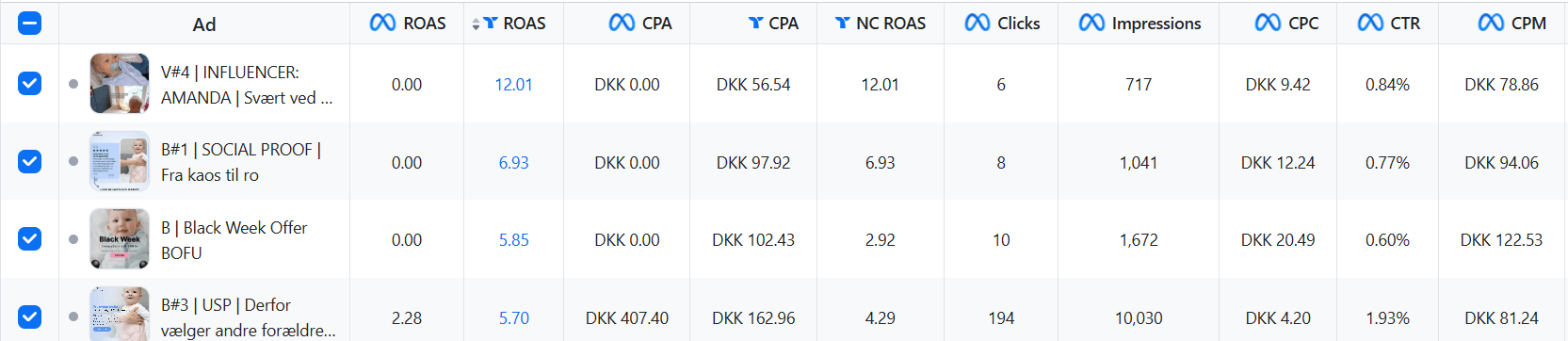Click the Meta icon beside CTR header
The height and width of the screenshot is (341, 1568).
click(1370, 23)
